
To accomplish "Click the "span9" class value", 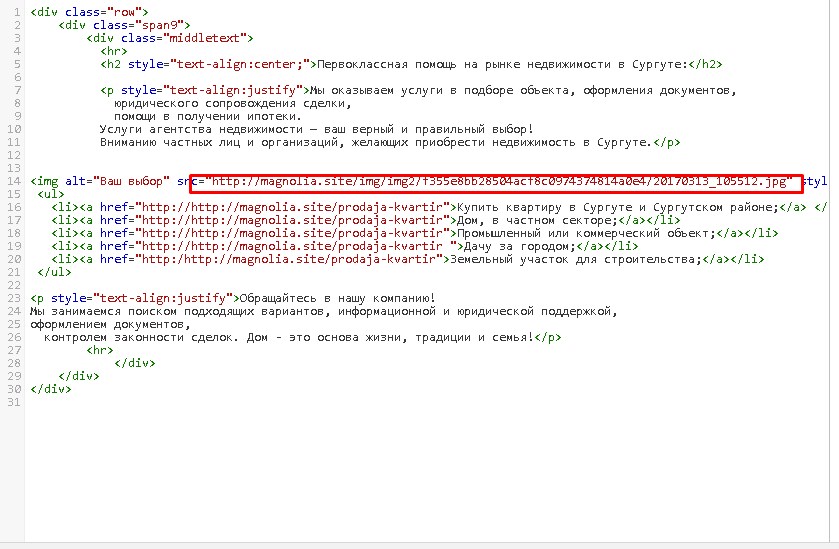I will coord(161,24).
